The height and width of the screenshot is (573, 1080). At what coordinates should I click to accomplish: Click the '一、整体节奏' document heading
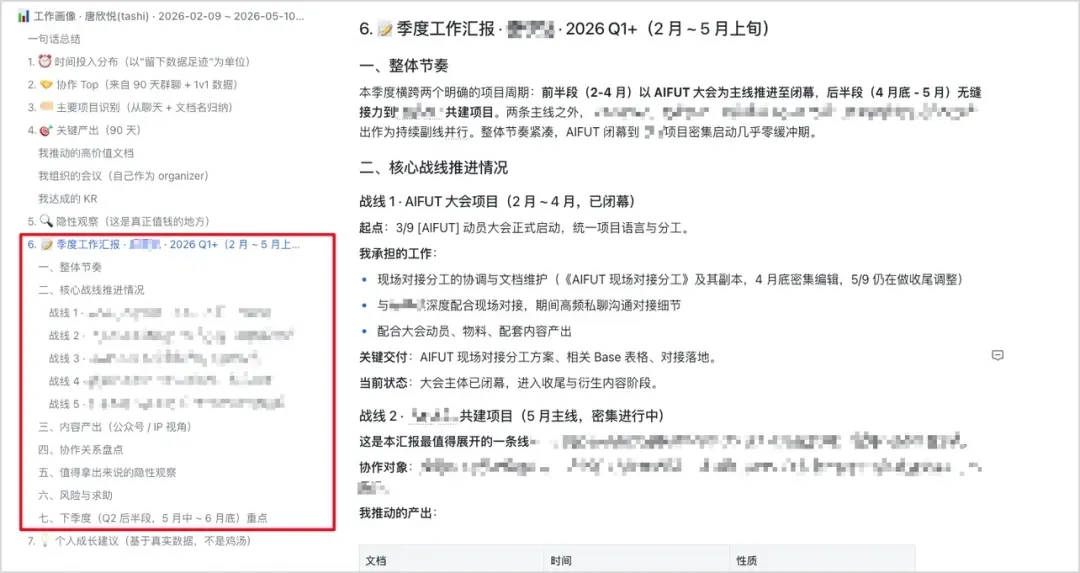(404, 65)
